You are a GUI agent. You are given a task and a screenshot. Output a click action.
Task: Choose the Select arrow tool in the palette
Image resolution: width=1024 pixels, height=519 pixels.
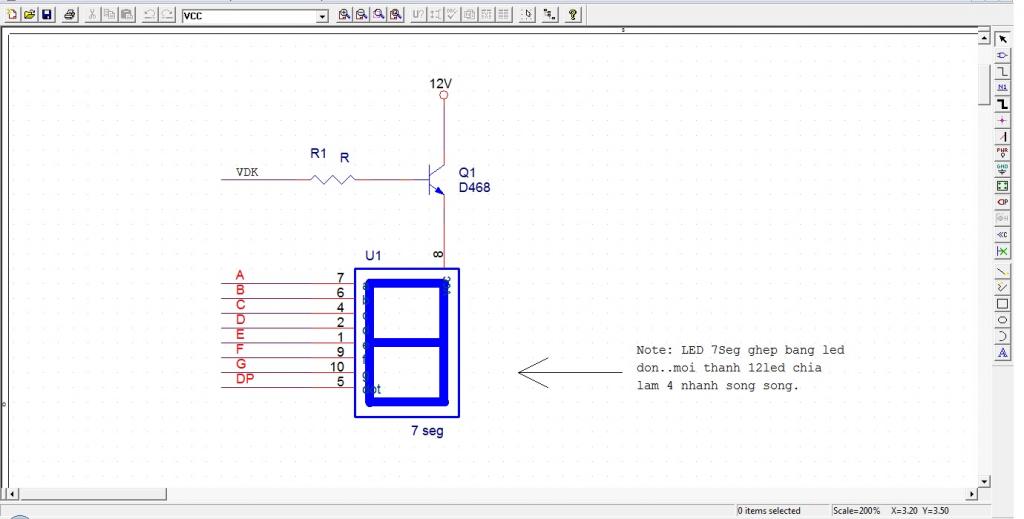[x=1002, y=39]
